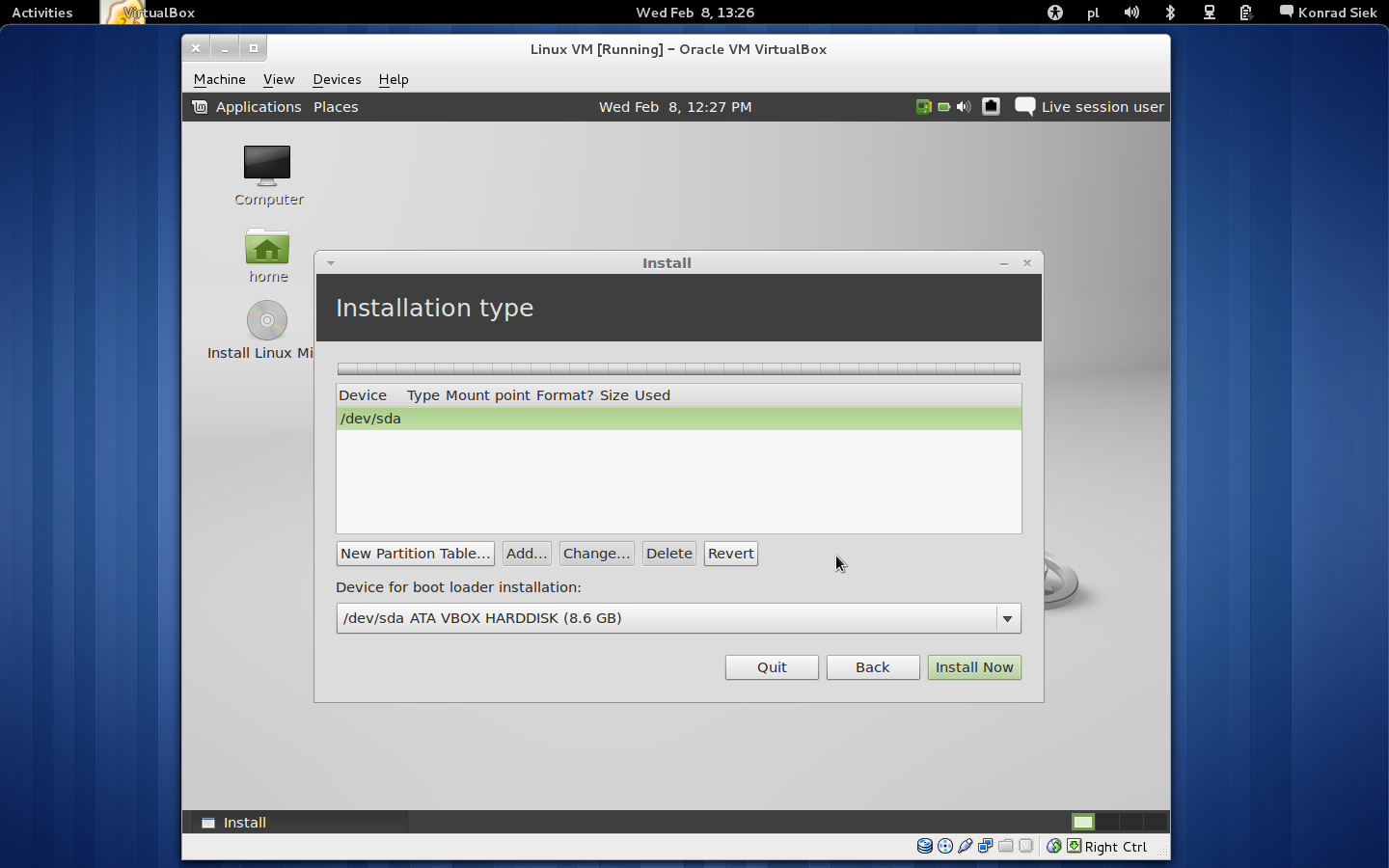Click the Quit button
This screenshot has height=868, width=1389.
pos(772,667)
